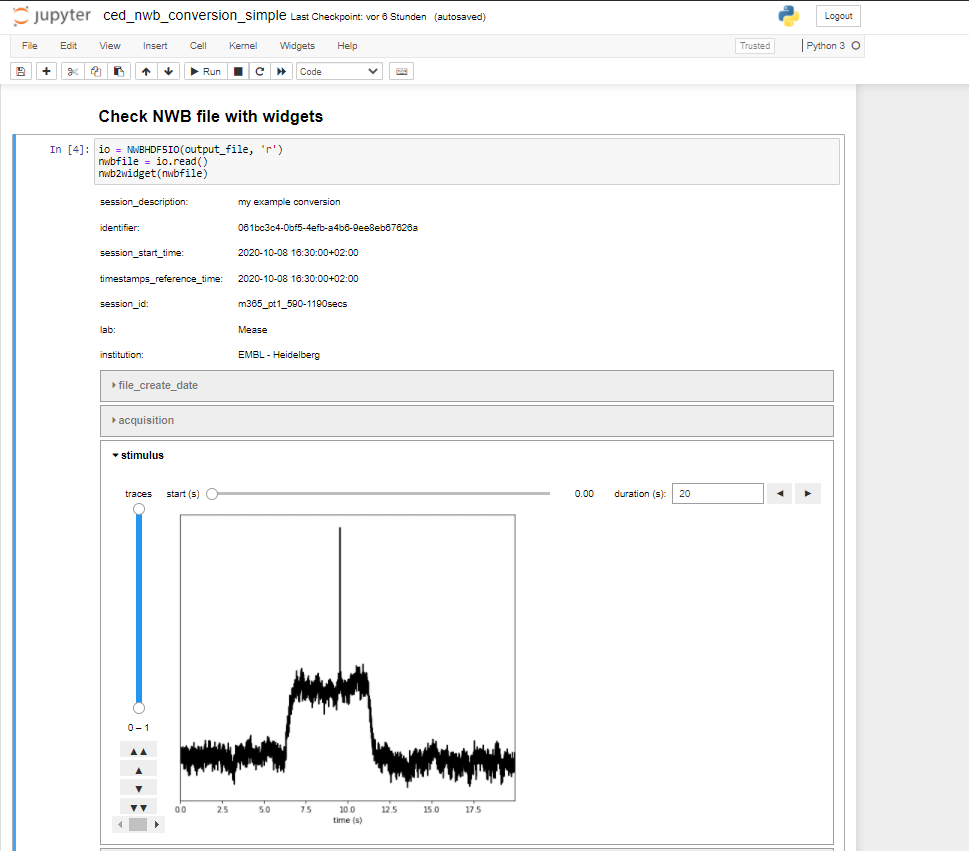Viewport: 969px width, 851px height.
Task: Click the Python 3 kernel idle circle
Action: [x=856, y=46]
